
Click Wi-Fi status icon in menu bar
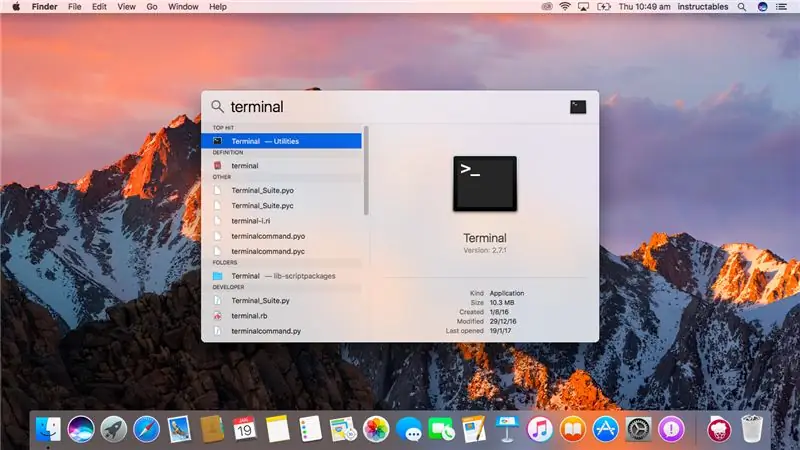pos(564,7)
